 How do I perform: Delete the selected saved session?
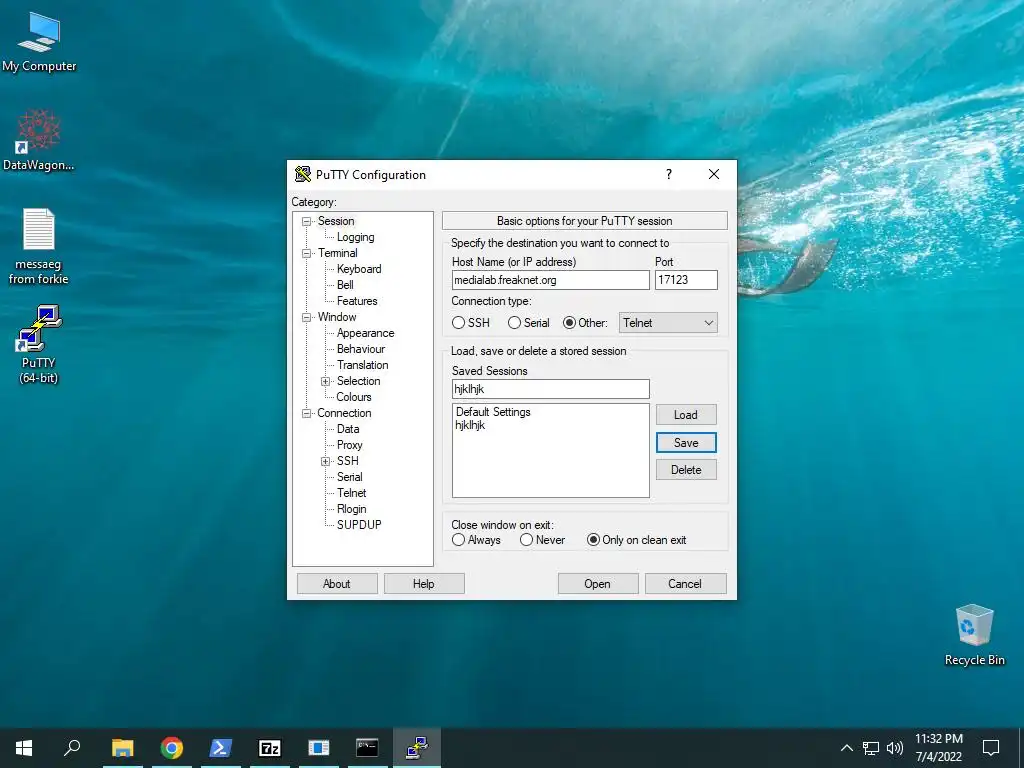686,470
